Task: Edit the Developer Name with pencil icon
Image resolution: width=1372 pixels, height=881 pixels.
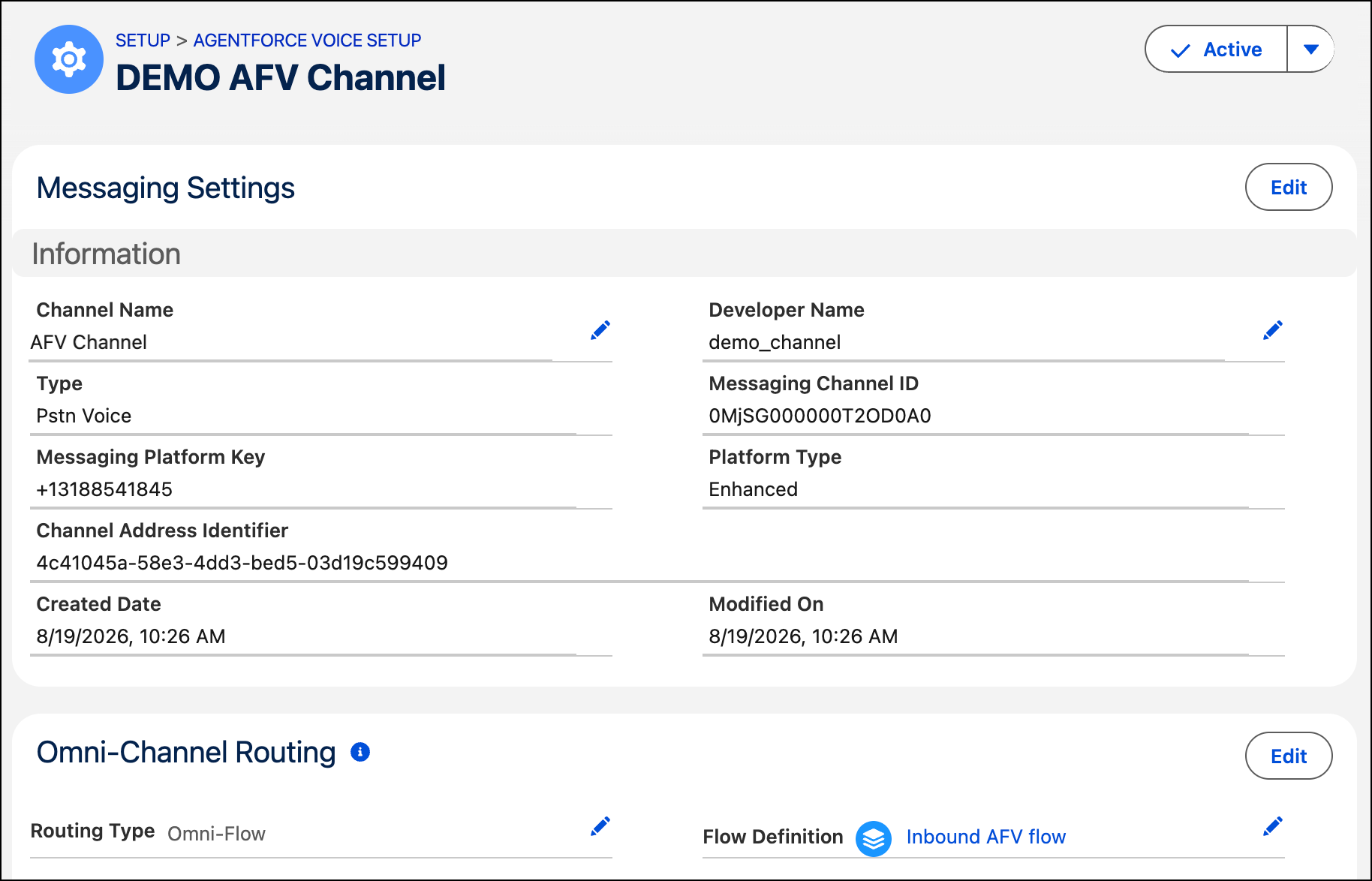Action: coord(1273,330)
